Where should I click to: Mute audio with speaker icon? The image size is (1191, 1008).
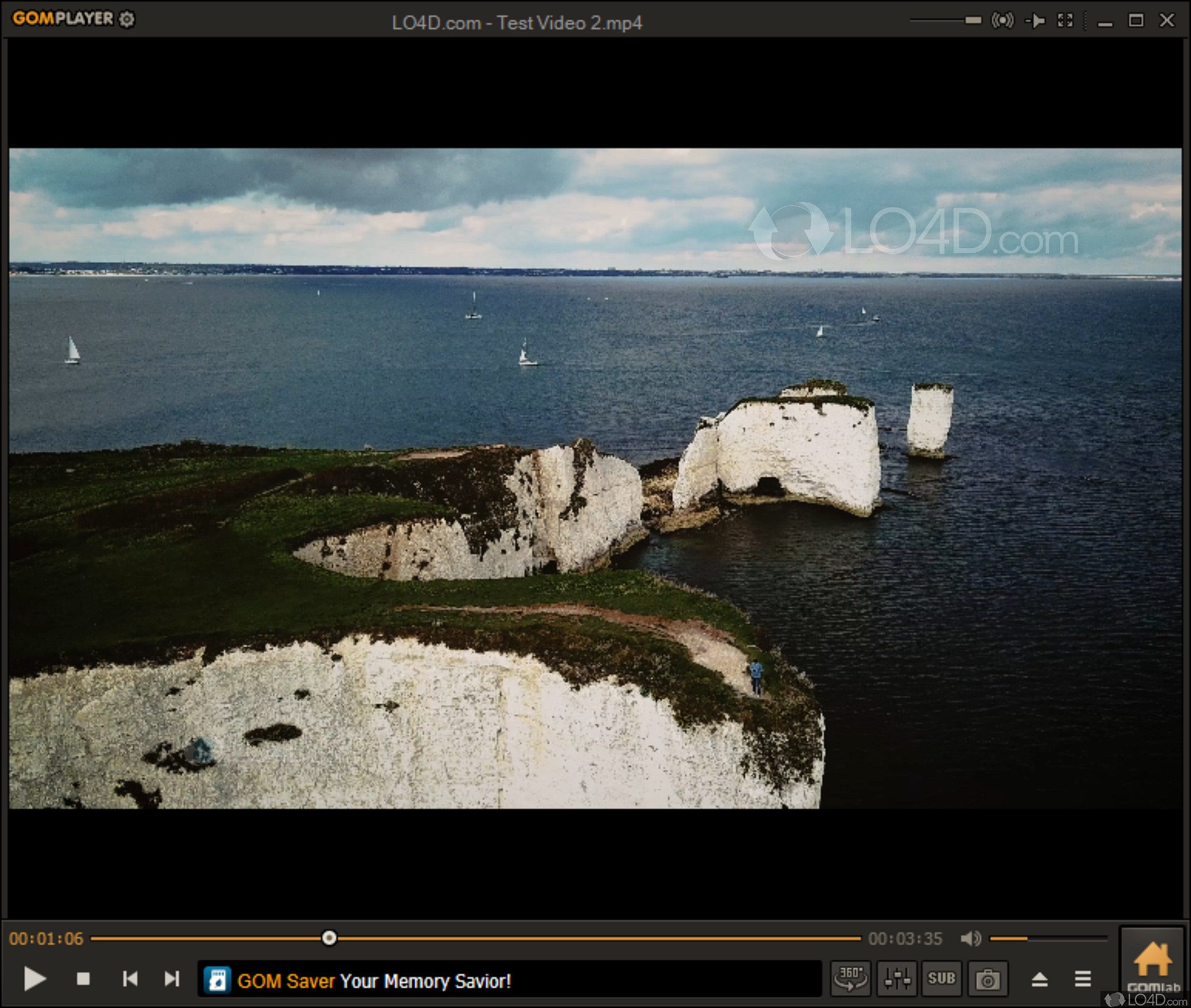pyautogui.click(x=971, y=939)
